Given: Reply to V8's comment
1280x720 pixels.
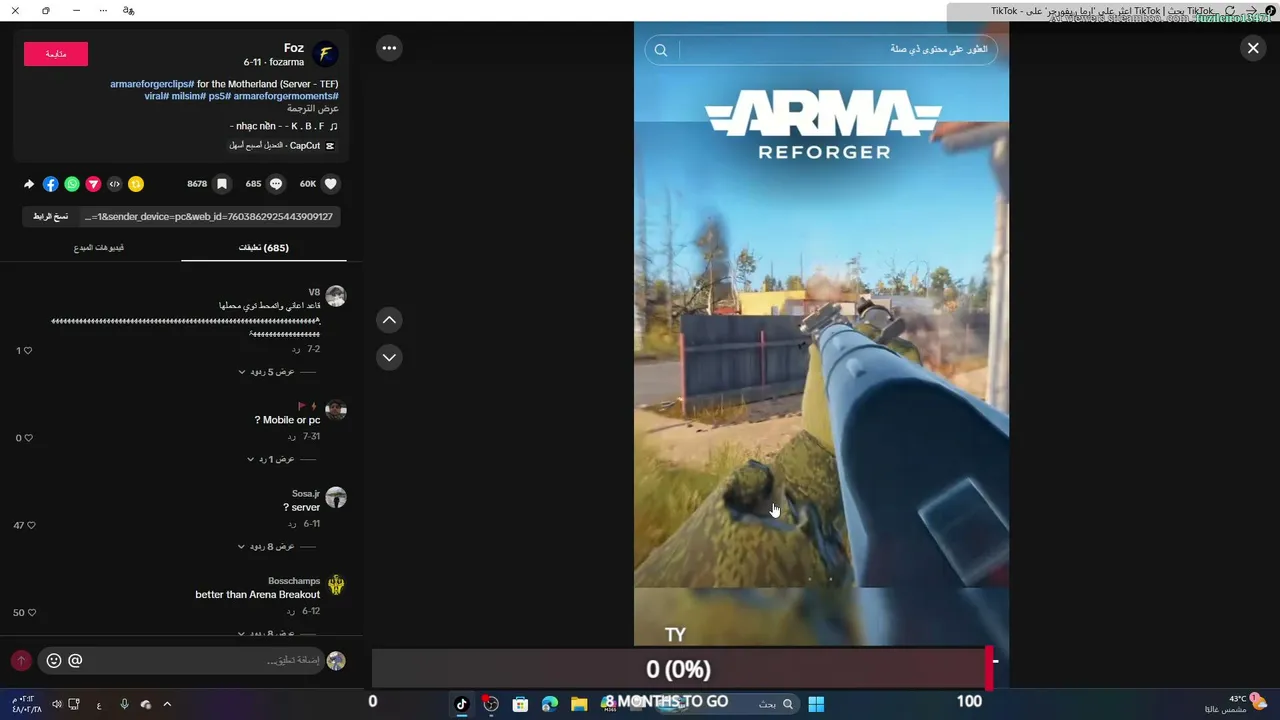Looking at the screenshot, I should 296,349.
